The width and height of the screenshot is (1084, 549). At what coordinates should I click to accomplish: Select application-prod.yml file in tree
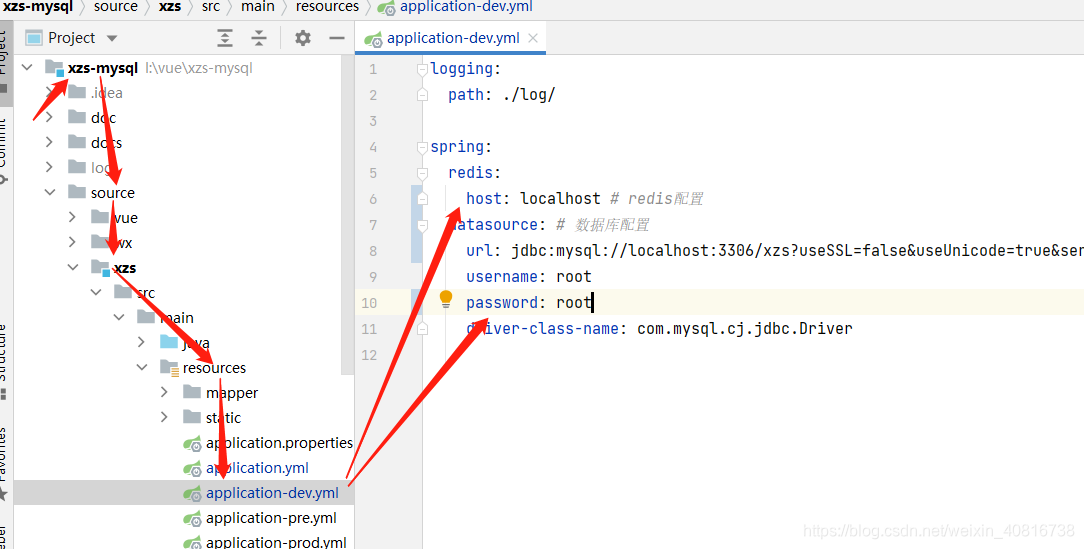[276, 542]
